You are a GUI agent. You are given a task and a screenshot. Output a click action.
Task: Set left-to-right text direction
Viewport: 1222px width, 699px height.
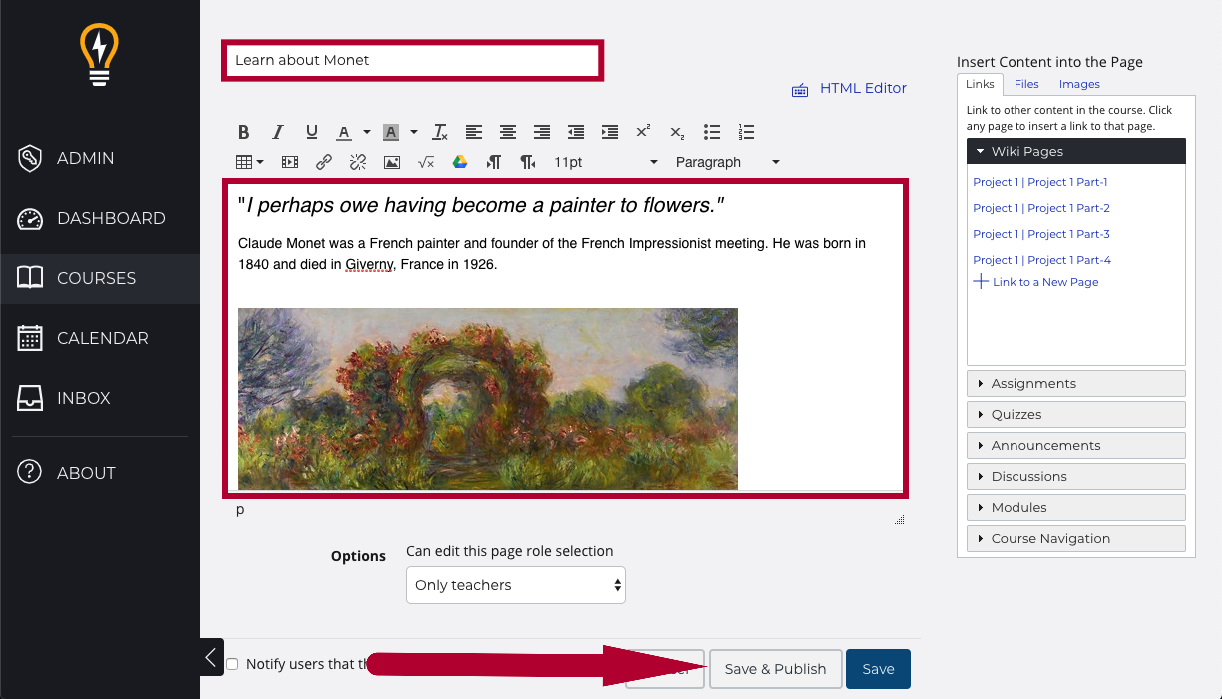point(494,162)
